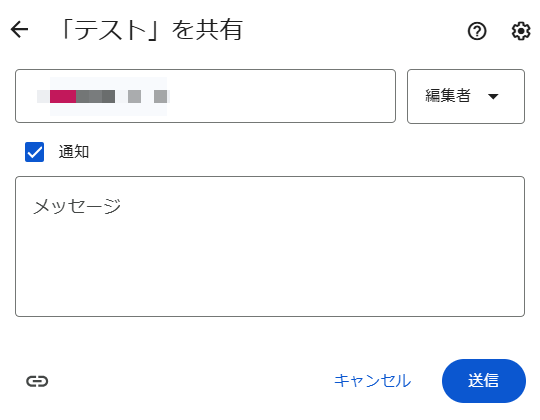Focus the recipient field's empty area
Screen dimensions: 540x420
(282, 96)
